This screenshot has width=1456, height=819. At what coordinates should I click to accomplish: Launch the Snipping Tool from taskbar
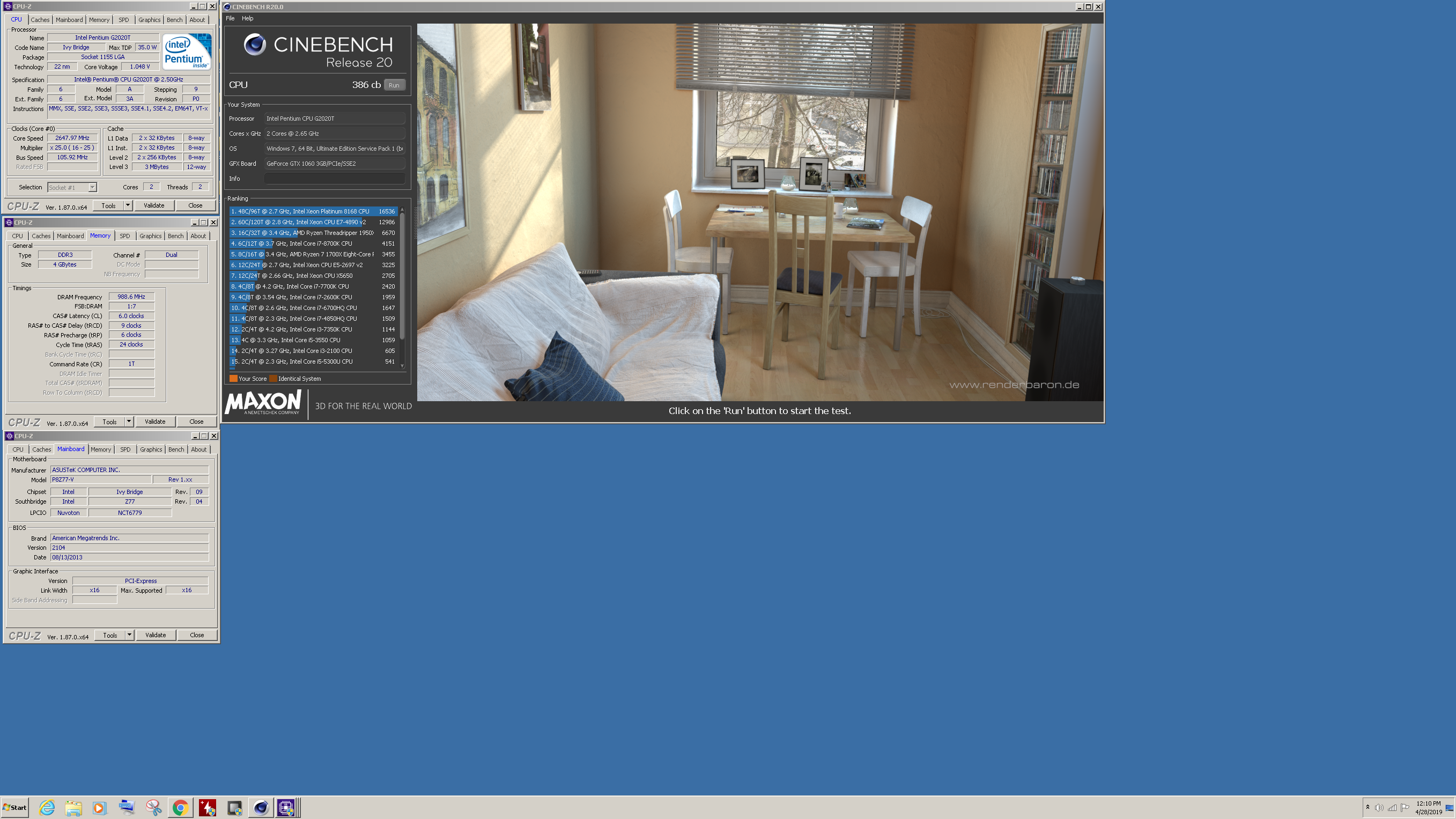[153, 808]
